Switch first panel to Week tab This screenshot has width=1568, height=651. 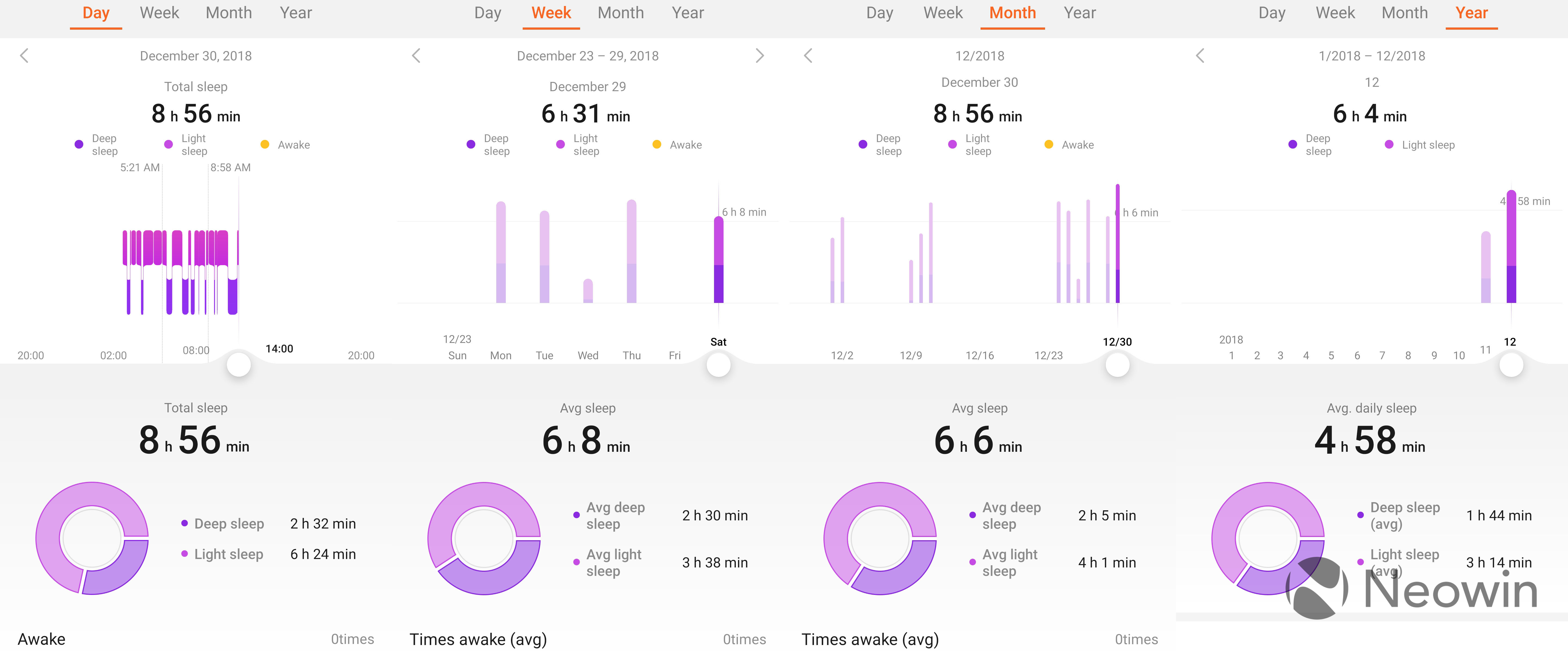pyautogui.click(x=160, y=13)
